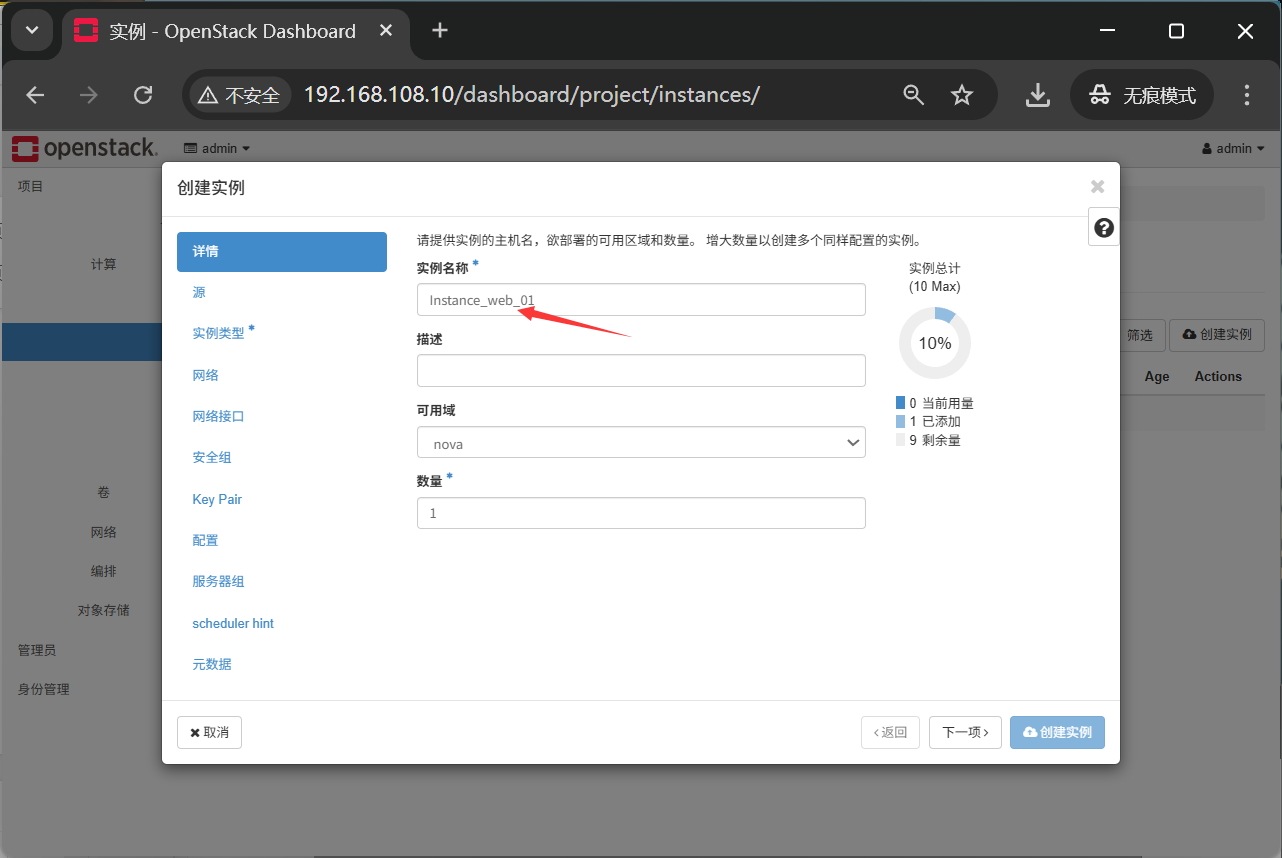Screen dimensions: 1282x858
Task: Expand 项目 in the sidebar
Action: (x=31, y=186)
